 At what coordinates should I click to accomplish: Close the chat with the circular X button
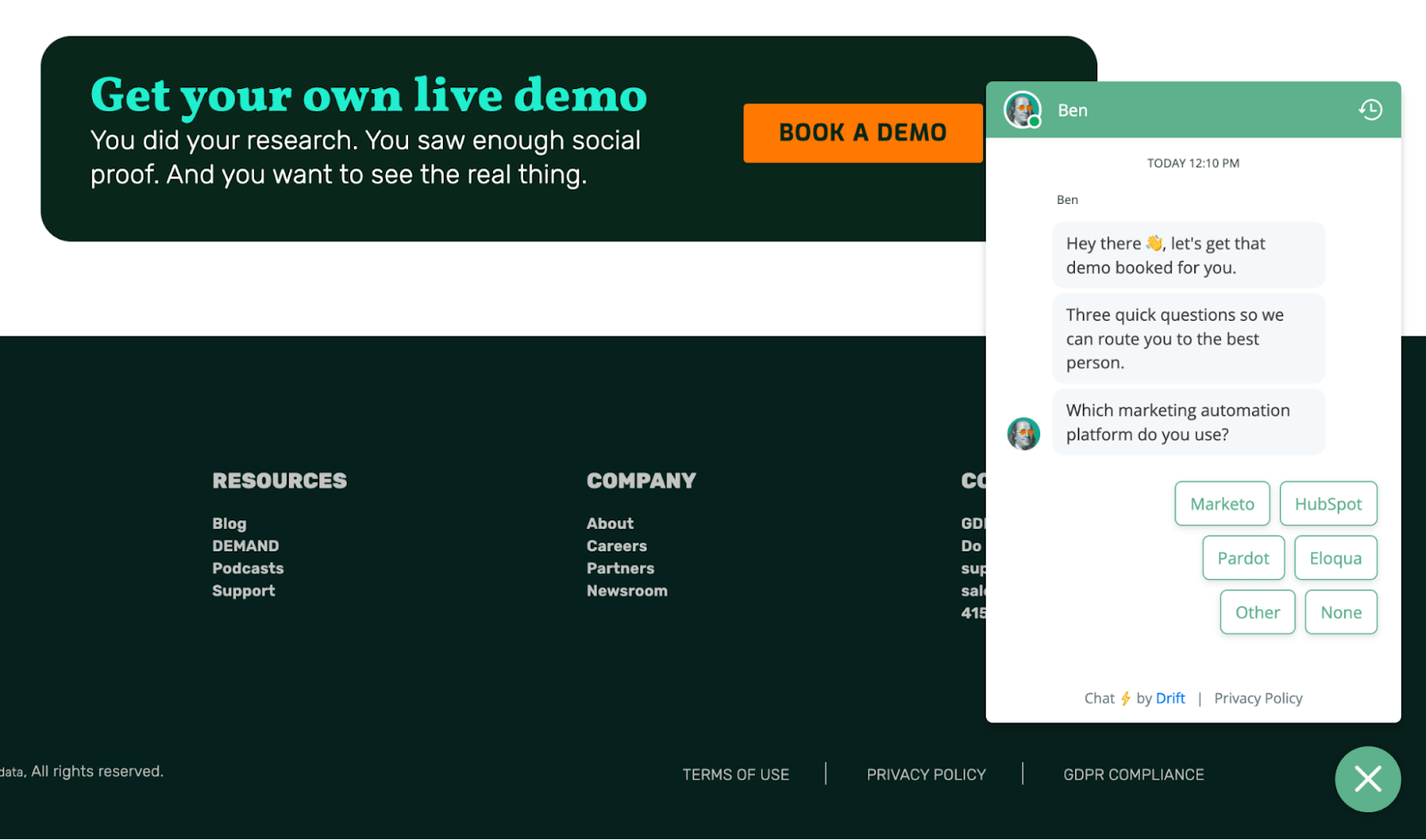(x=1367, y=779)
